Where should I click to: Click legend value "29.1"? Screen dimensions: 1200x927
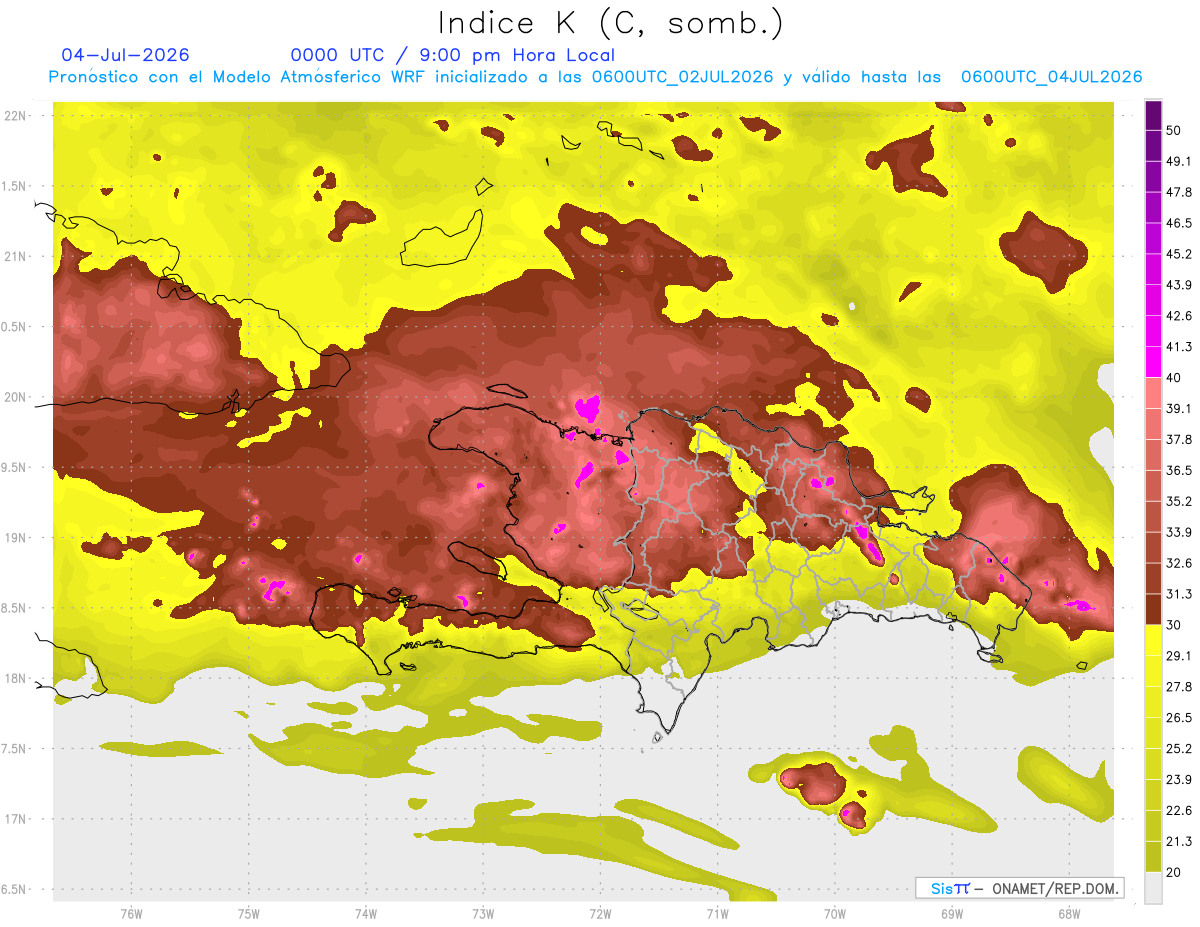pyautogui.click(x=1178, y=655)
